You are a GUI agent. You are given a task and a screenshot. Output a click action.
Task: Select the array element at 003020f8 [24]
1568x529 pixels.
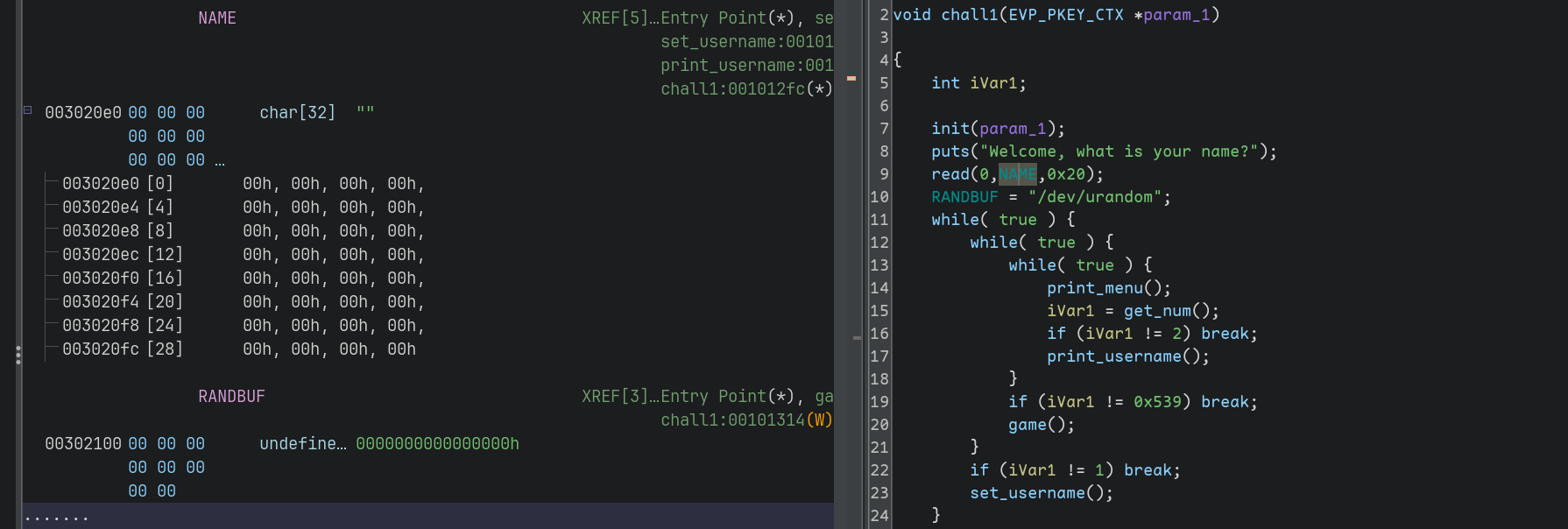pyautogui.click(x=123, y=326)
